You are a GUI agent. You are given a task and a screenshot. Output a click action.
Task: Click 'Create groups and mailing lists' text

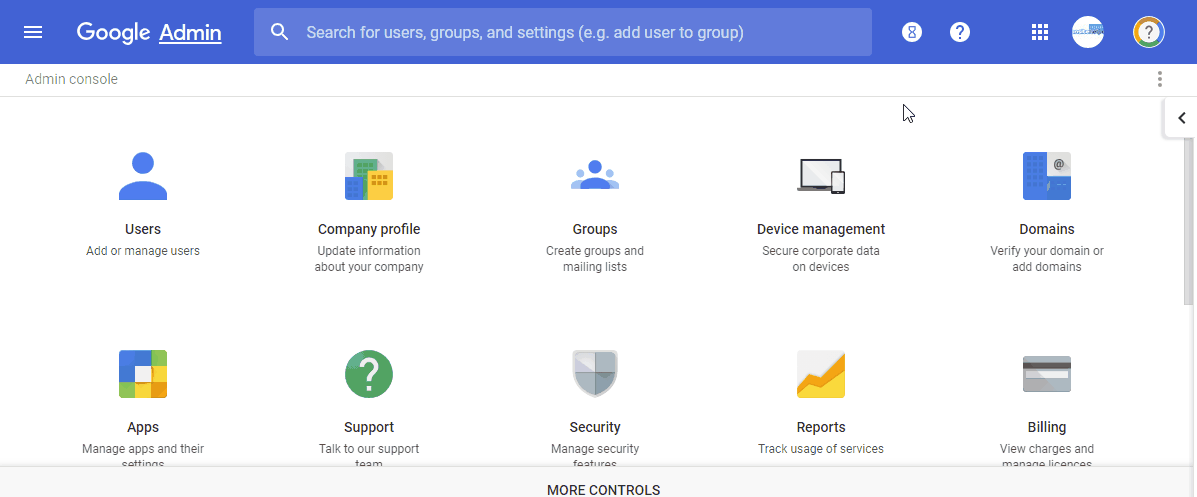point(595,259)
